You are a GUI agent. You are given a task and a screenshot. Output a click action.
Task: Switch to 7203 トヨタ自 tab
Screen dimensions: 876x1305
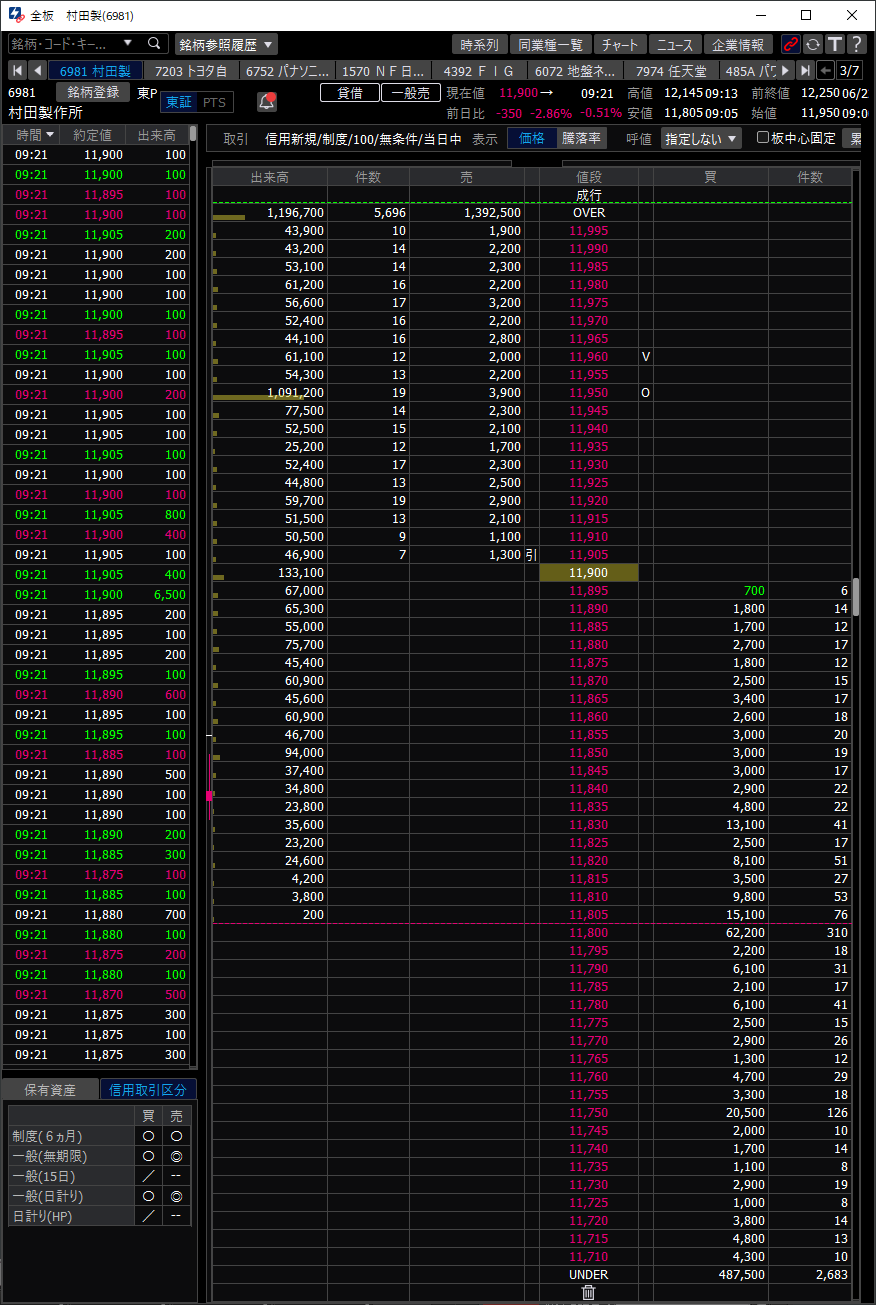(x=191, y=70)
